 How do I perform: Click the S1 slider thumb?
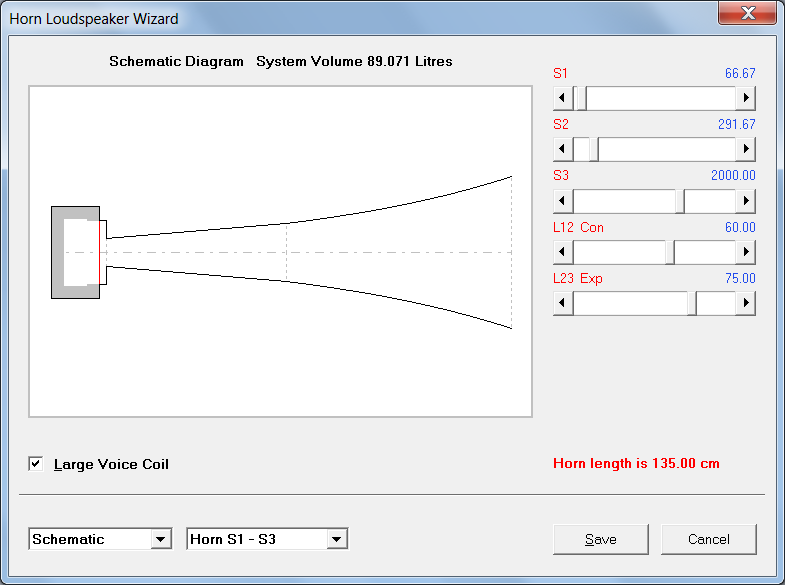click(x=581, y=98)
